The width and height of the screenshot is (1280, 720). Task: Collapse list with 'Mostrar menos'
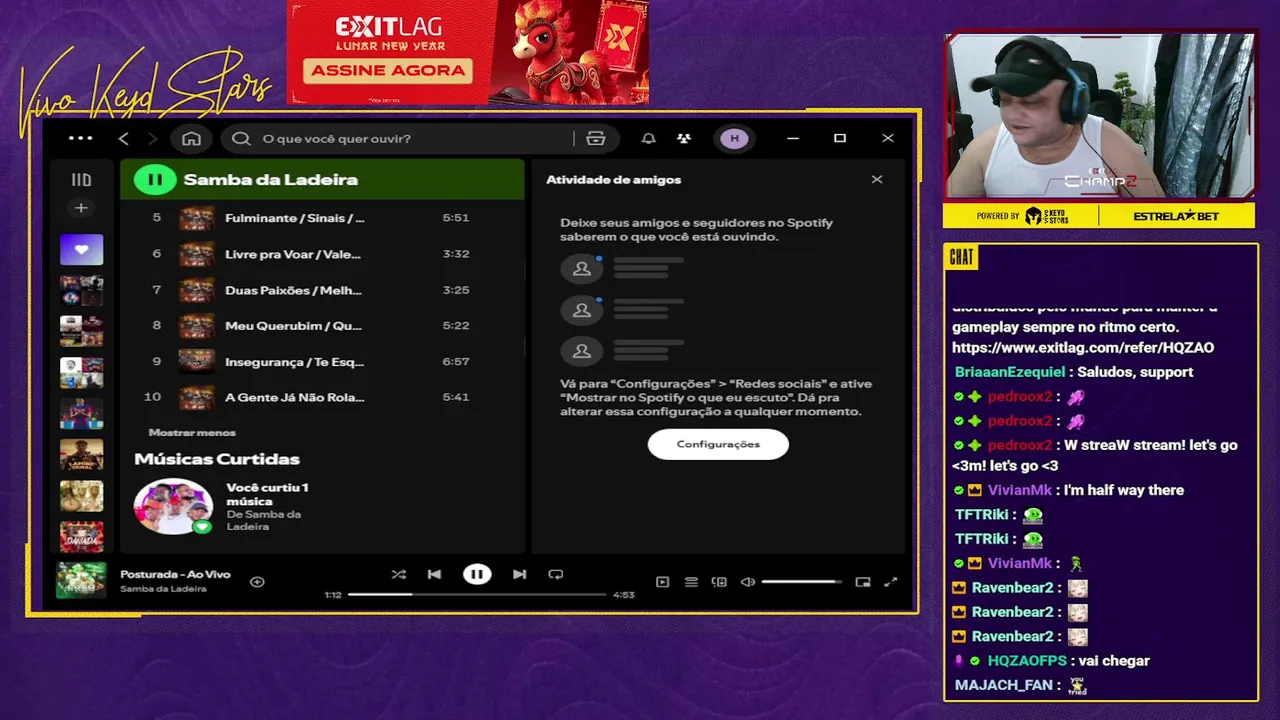point(192,432)
